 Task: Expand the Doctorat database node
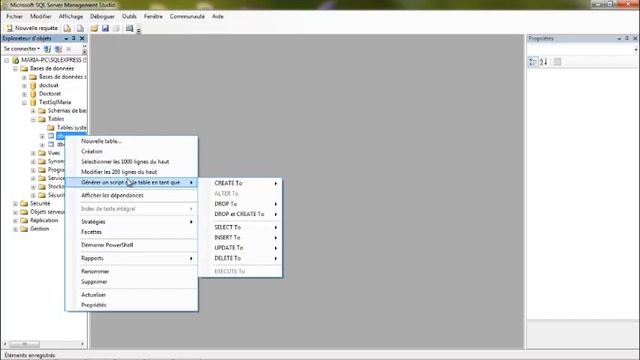24,94
